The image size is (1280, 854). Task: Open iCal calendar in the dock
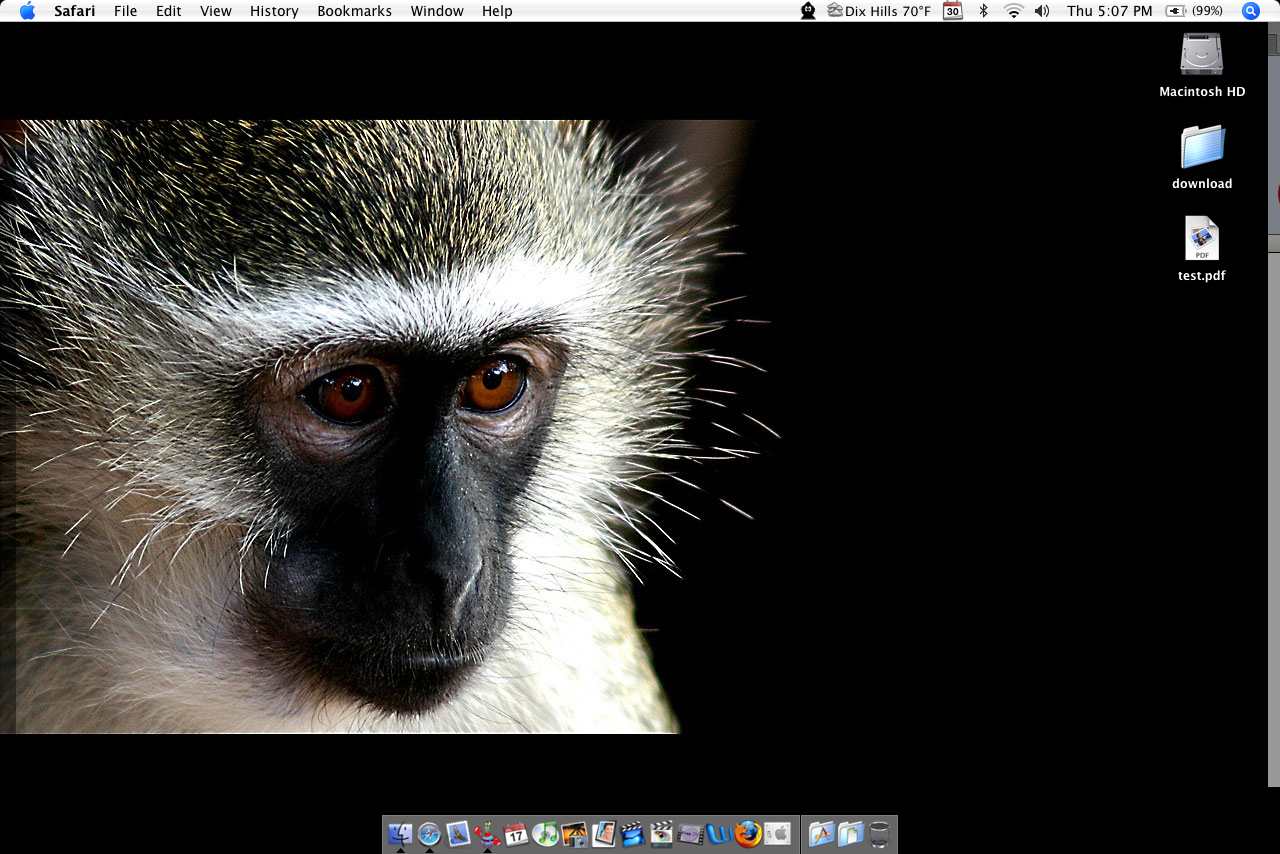516,833
